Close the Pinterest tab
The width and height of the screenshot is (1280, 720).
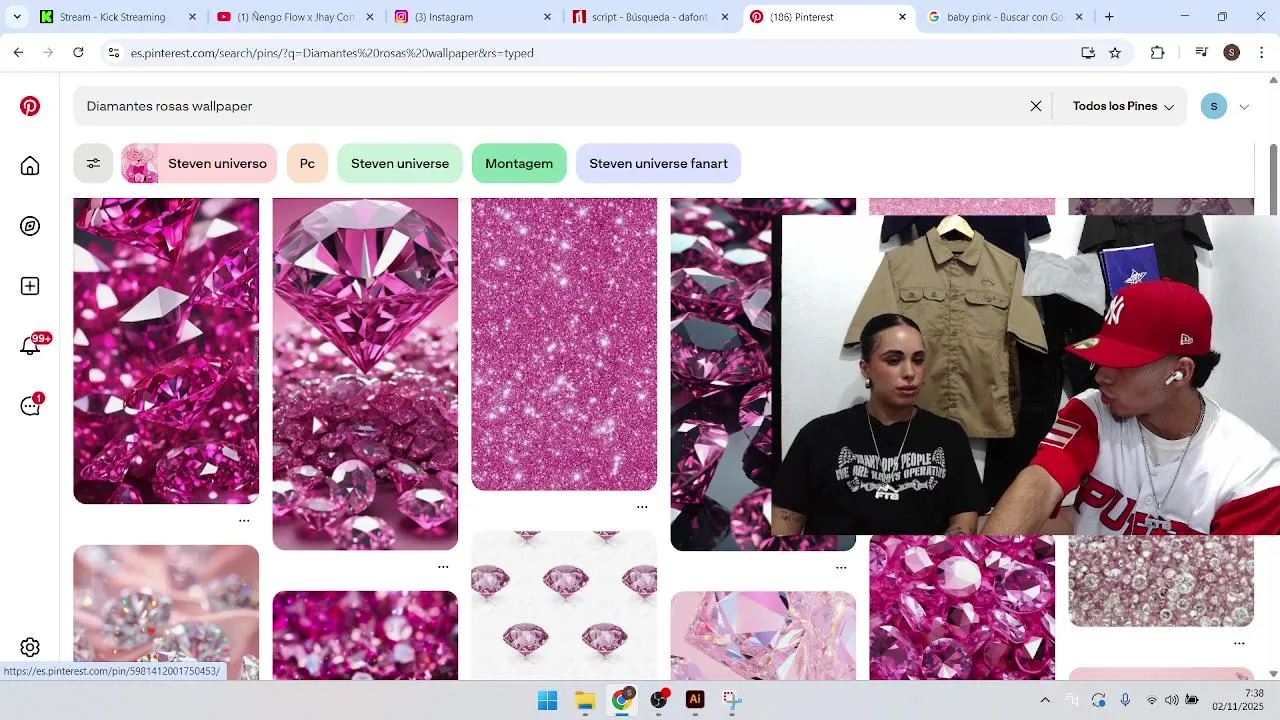902,17
